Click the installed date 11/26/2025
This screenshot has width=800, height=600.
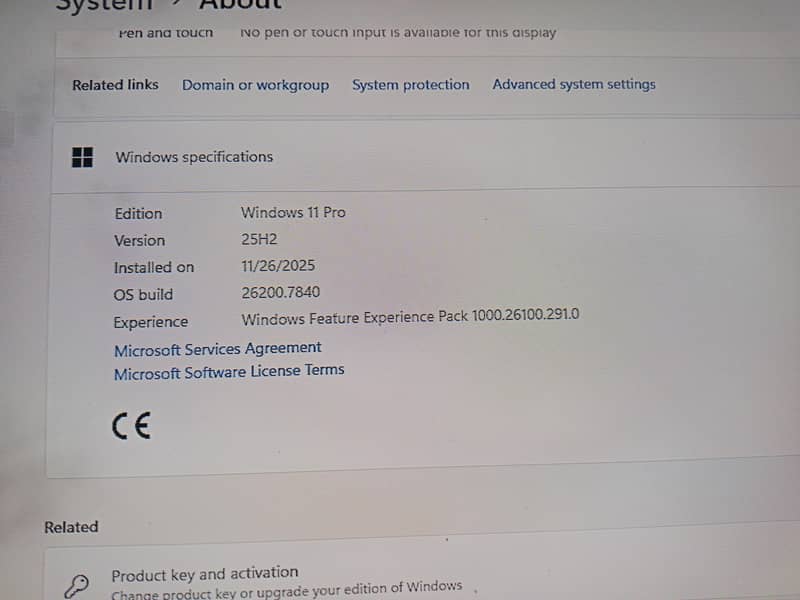[x=280, y=267]
